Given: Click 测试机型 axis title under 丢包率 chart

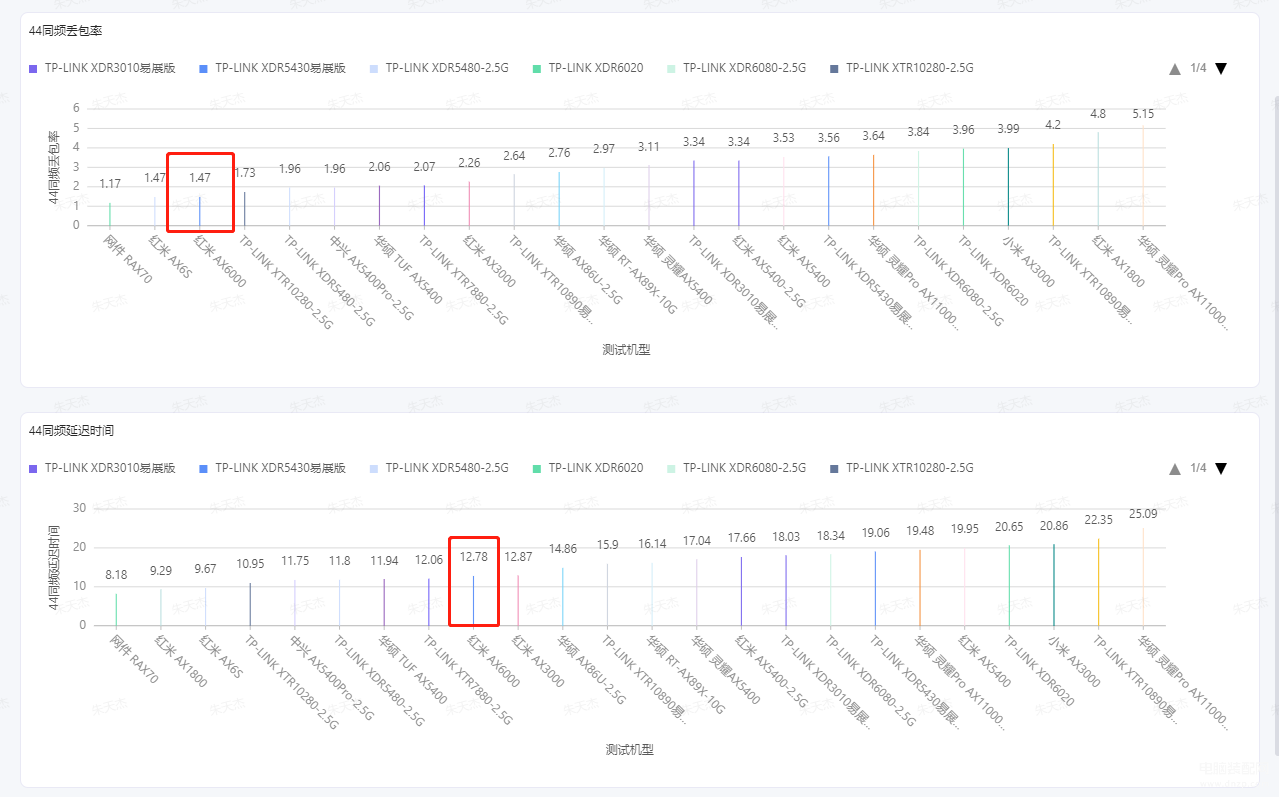Looking at the screenshot, I should pos(626,350).
